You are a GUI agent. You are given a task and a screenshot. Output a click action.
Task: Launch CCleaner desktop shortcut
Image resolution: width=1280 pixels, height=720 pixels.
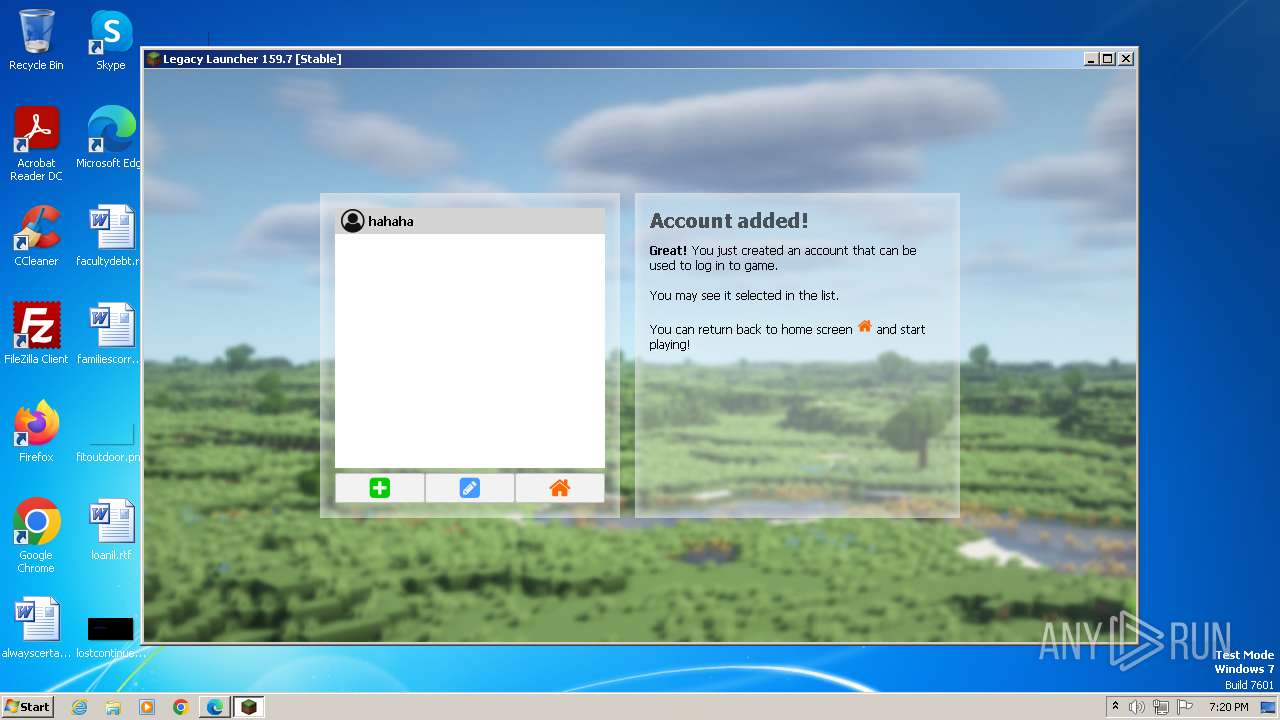coord(36,236)
